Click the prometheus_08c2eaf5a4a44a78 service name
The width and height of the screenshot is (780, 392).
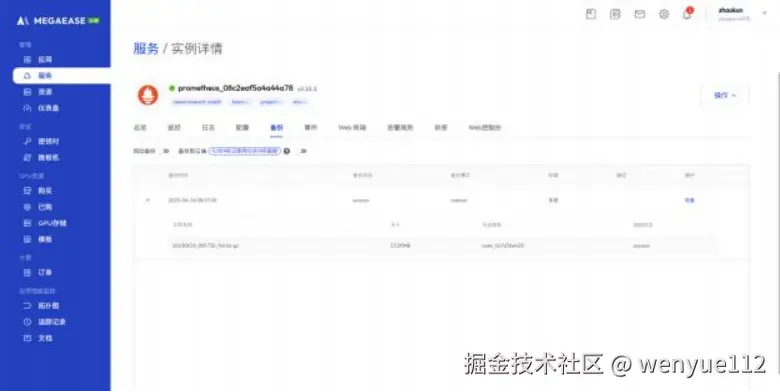(235, 88)
